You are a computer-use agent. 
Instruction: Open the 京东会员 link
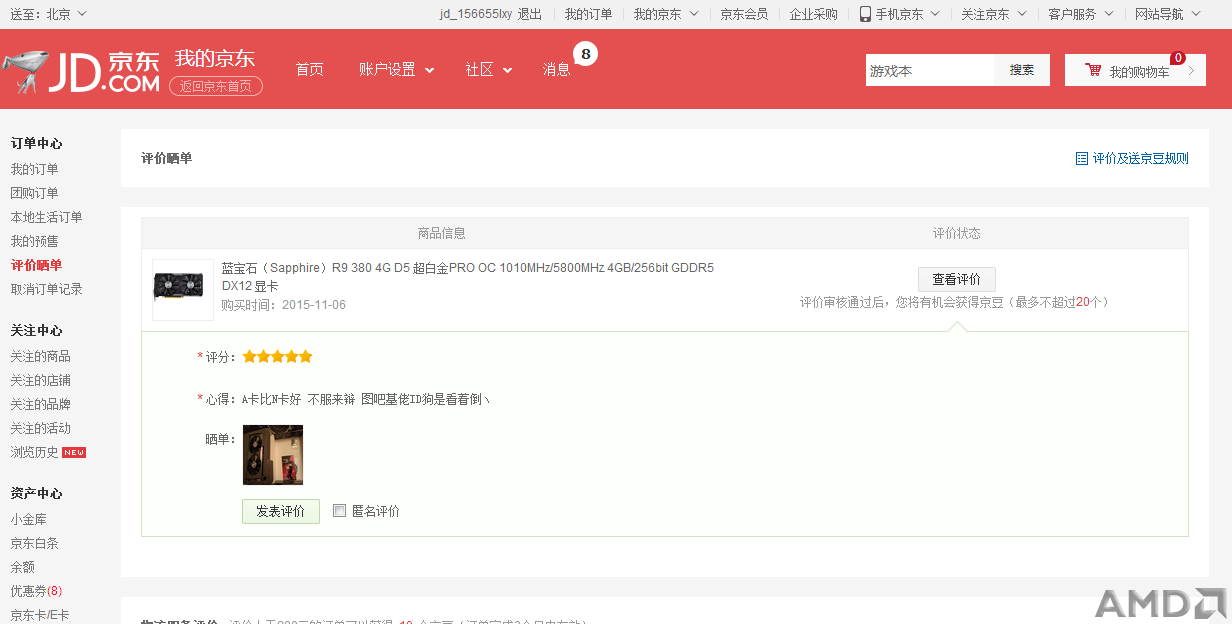(x=744, y=14)
